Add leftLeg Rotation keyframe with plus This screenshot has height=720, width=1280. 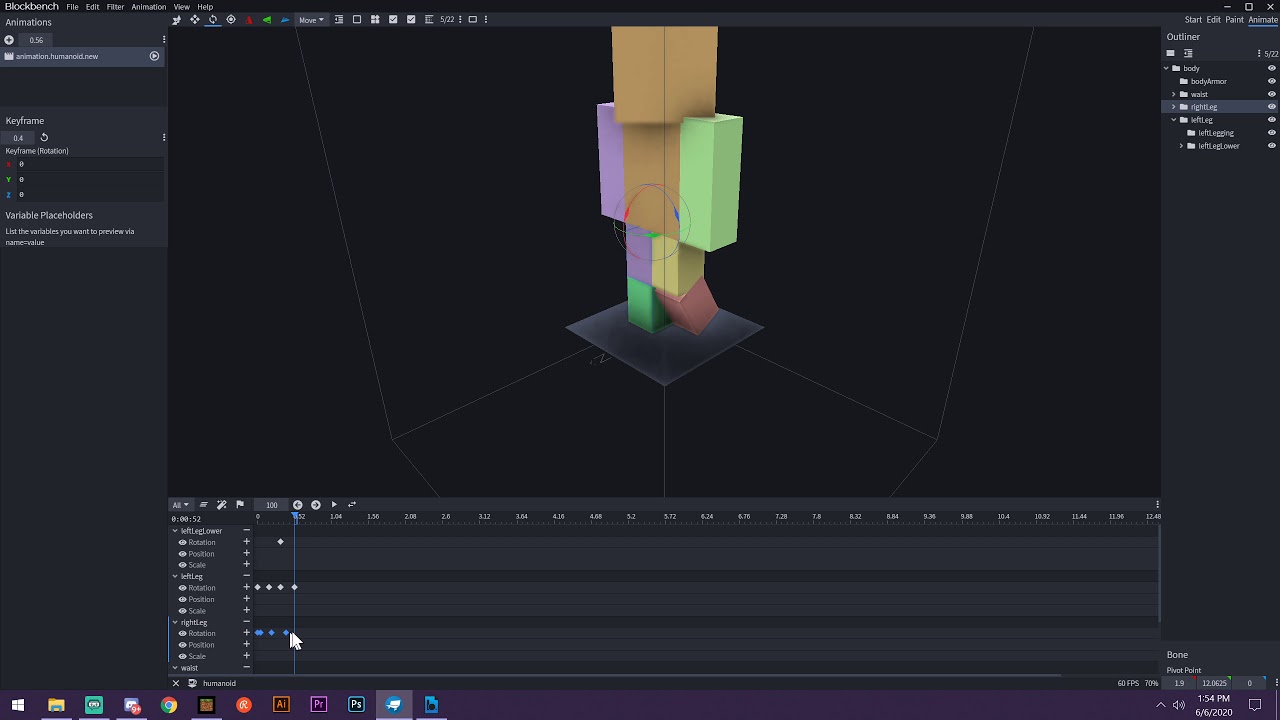(247, 588)
